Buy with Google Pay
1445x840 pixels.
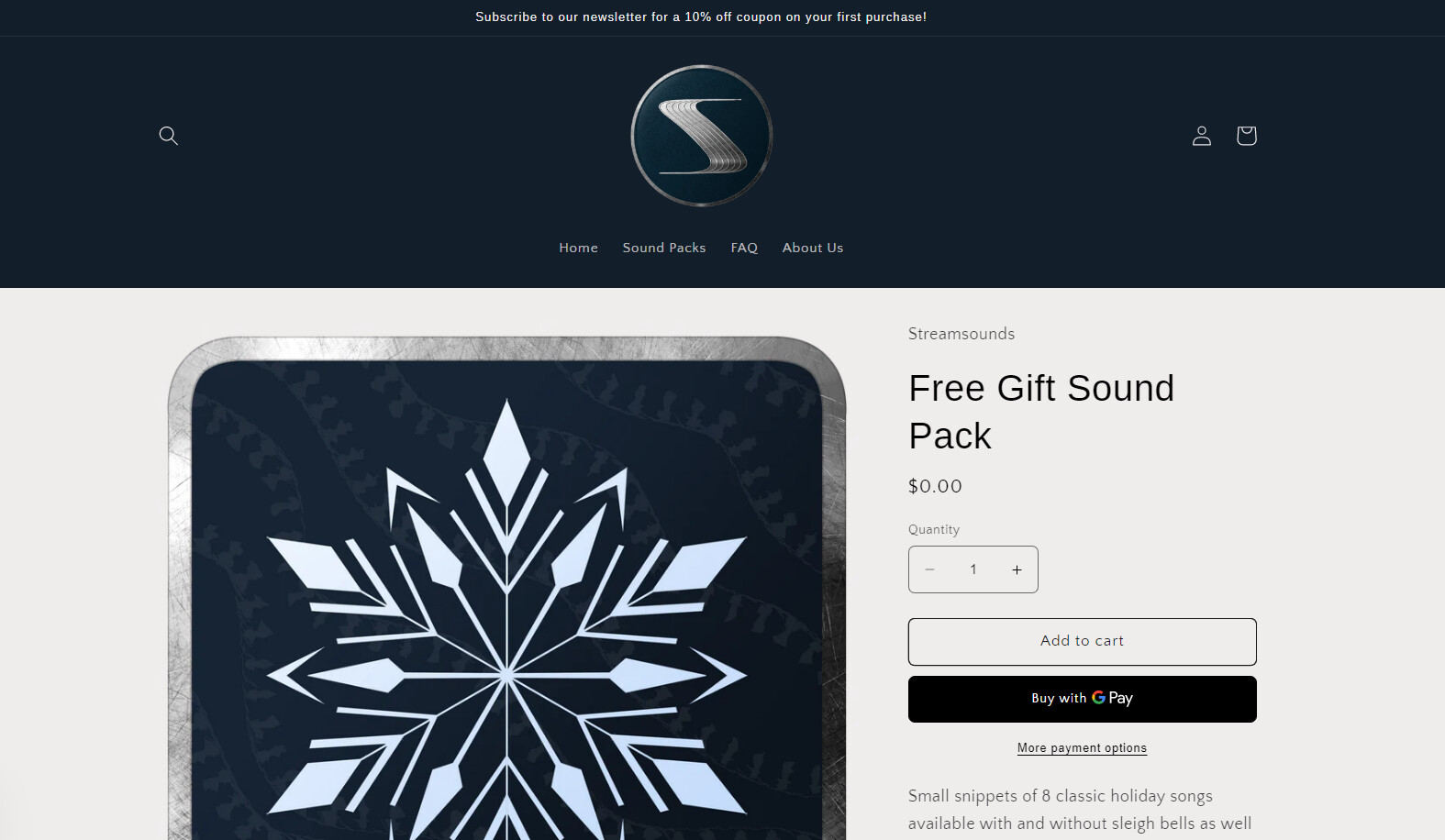[1083, 699]
